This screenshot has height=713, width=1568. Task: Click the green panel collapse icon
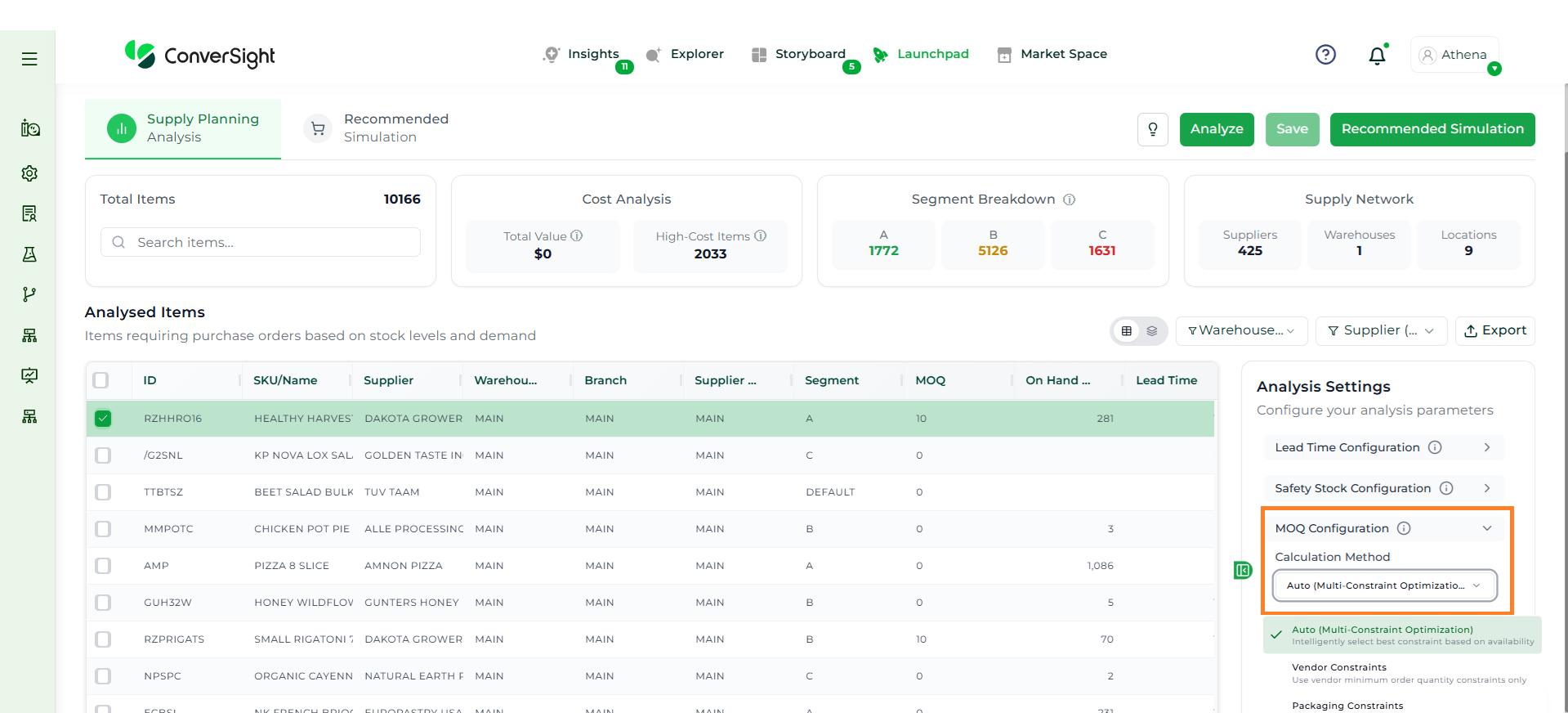1242,570
